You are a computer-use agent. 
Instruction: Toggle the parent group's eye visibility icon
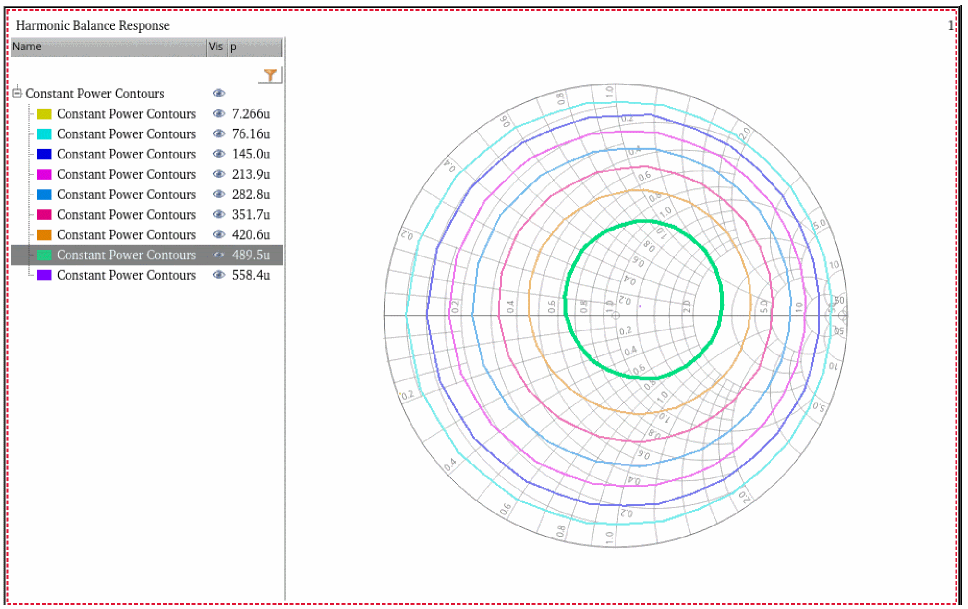tap(219, 94)
